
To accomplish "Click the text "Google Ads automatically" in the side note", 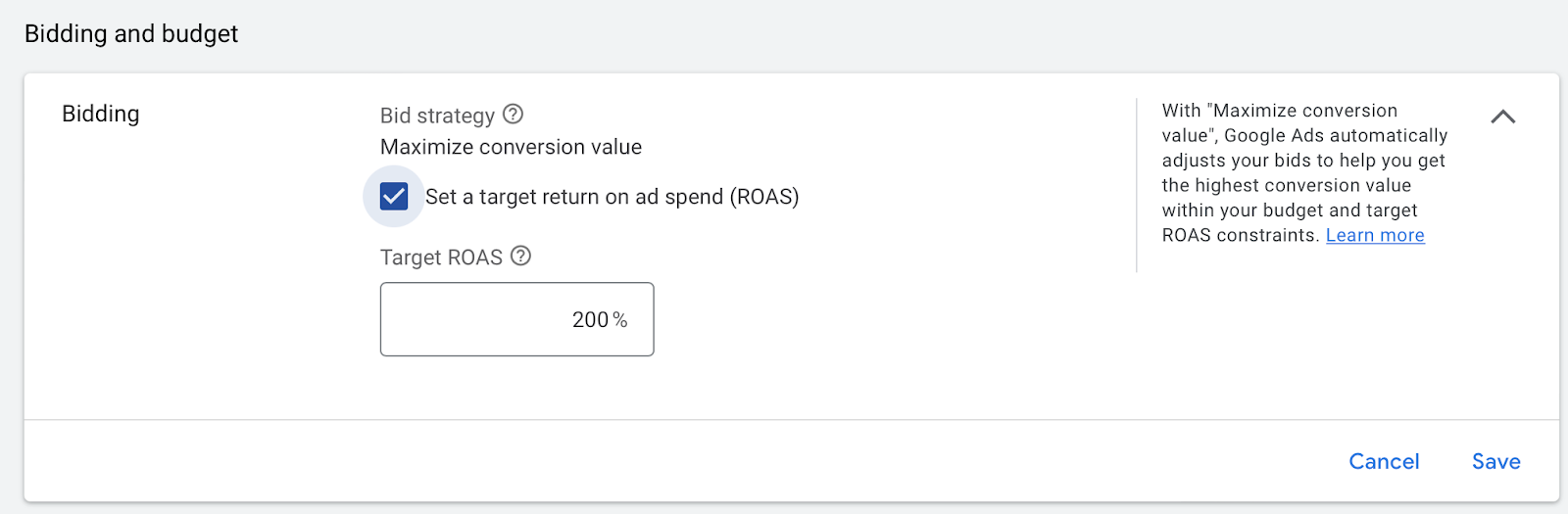I will coord(1335,135).
